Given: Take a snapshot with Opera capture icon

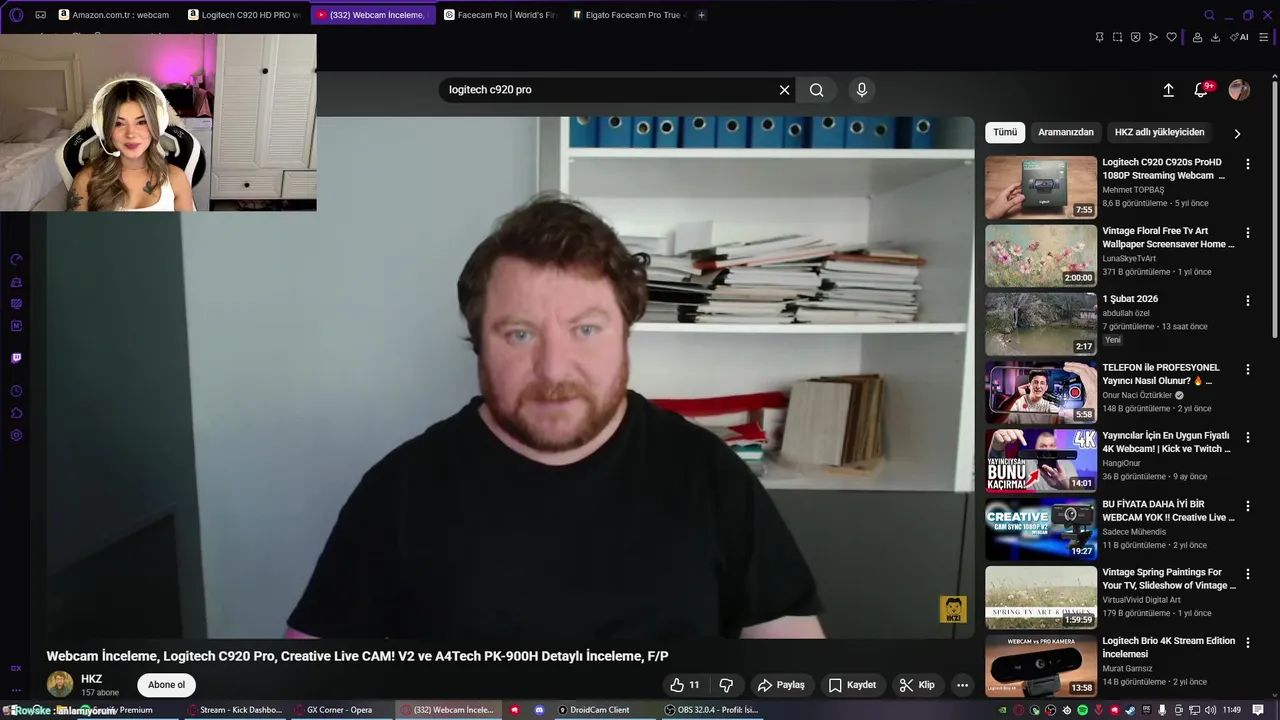Looking at the screenshot, I should [x=1117, y=37].
